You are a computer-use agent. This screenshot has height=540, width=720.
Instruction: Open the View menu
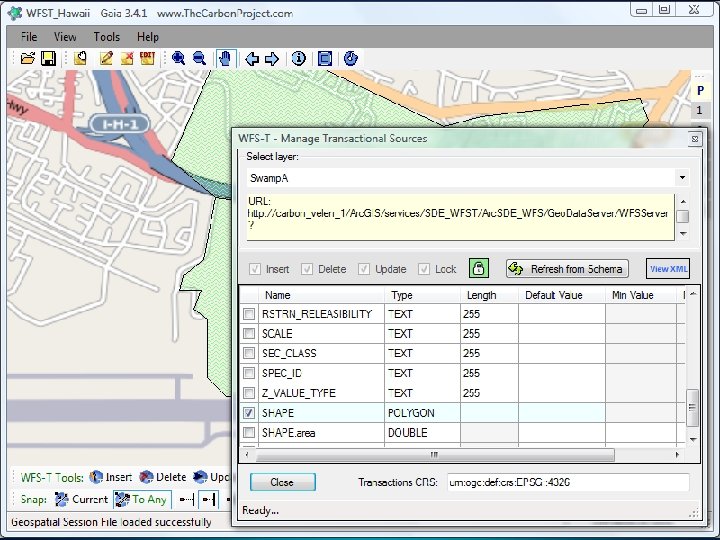65,37
